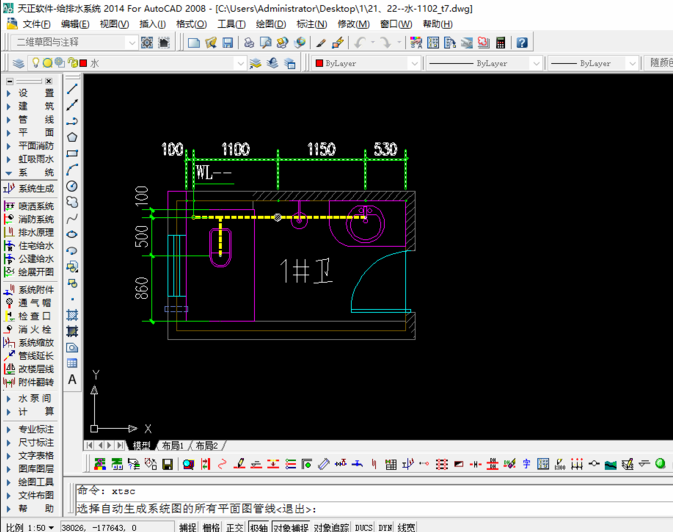This screenshot has height=532, width=673.
Task: Click the command line input area
Action: point(373,510)
